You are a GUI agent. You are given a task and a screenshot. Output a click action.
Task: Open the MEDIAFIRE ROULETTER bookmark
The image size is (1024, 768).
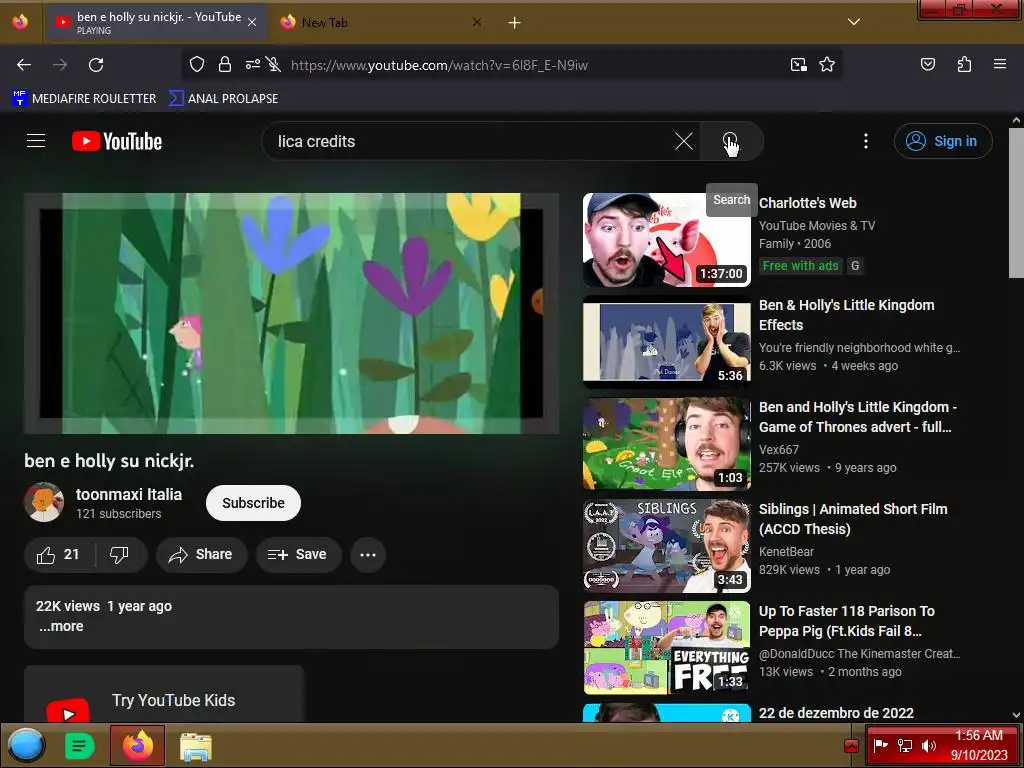pos(84,99)
